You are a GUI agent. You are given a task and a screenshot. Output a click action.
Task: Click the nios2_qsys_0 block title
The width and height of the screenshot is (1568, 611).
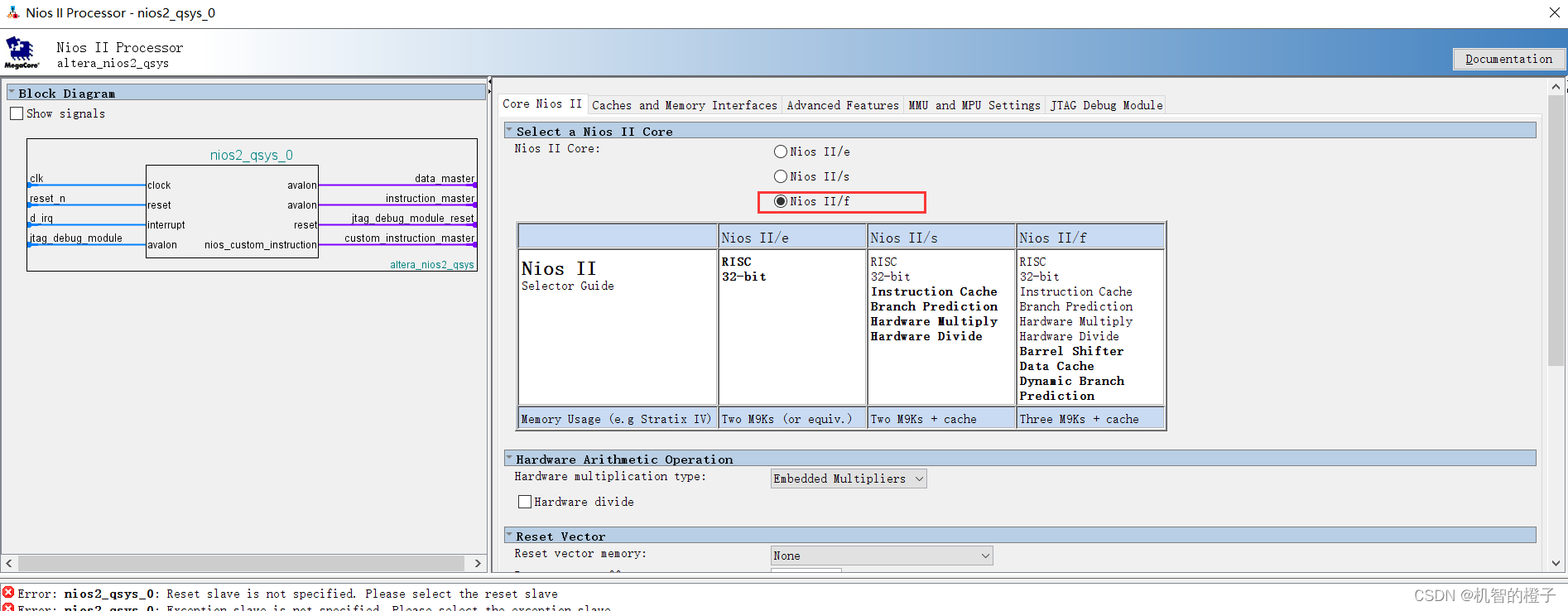coord(251,155)
